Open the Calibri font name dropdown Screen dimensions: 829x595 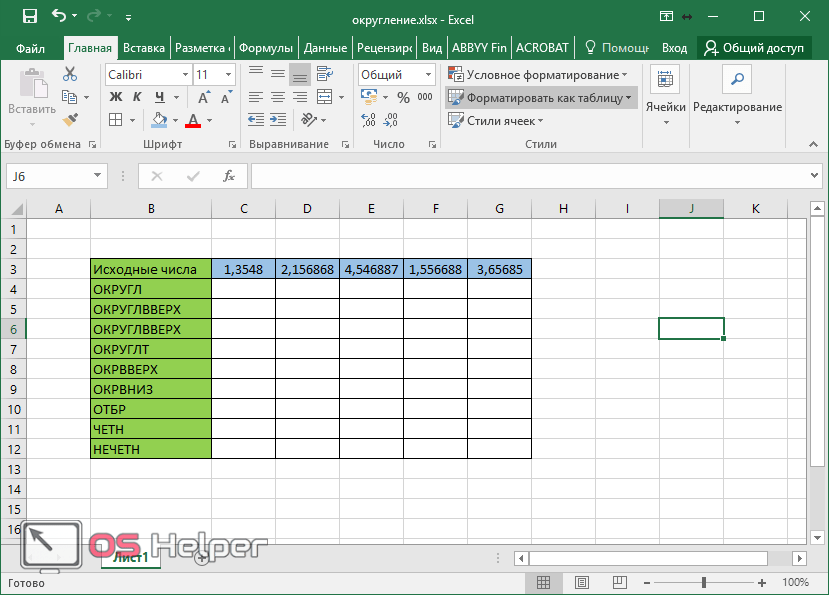[186, 75]
